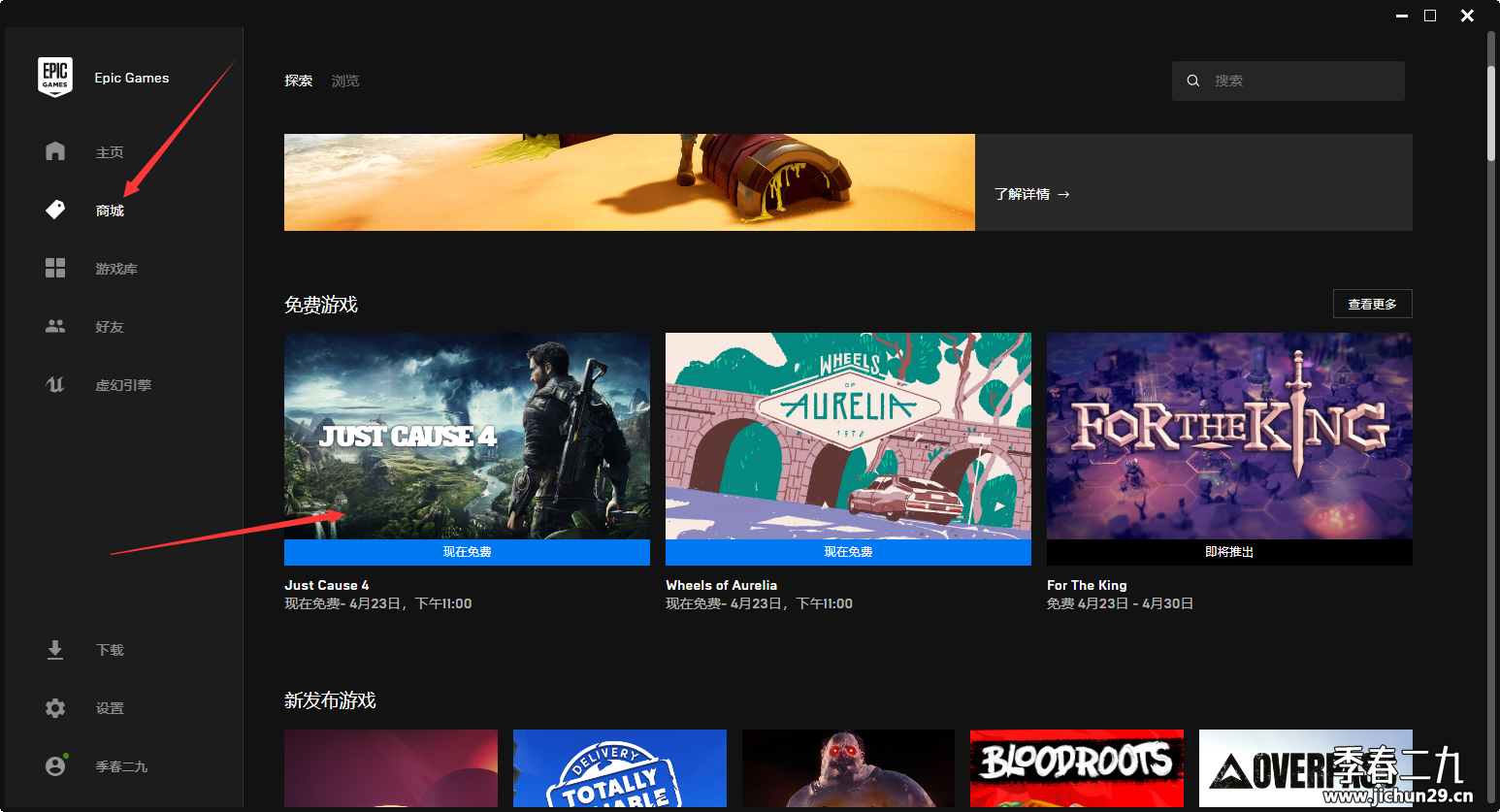Image resolution: width=1500 pixels, height=812 pixels.
Task: Click the Wheels of Aurelia title text
Action: [721, 585]
